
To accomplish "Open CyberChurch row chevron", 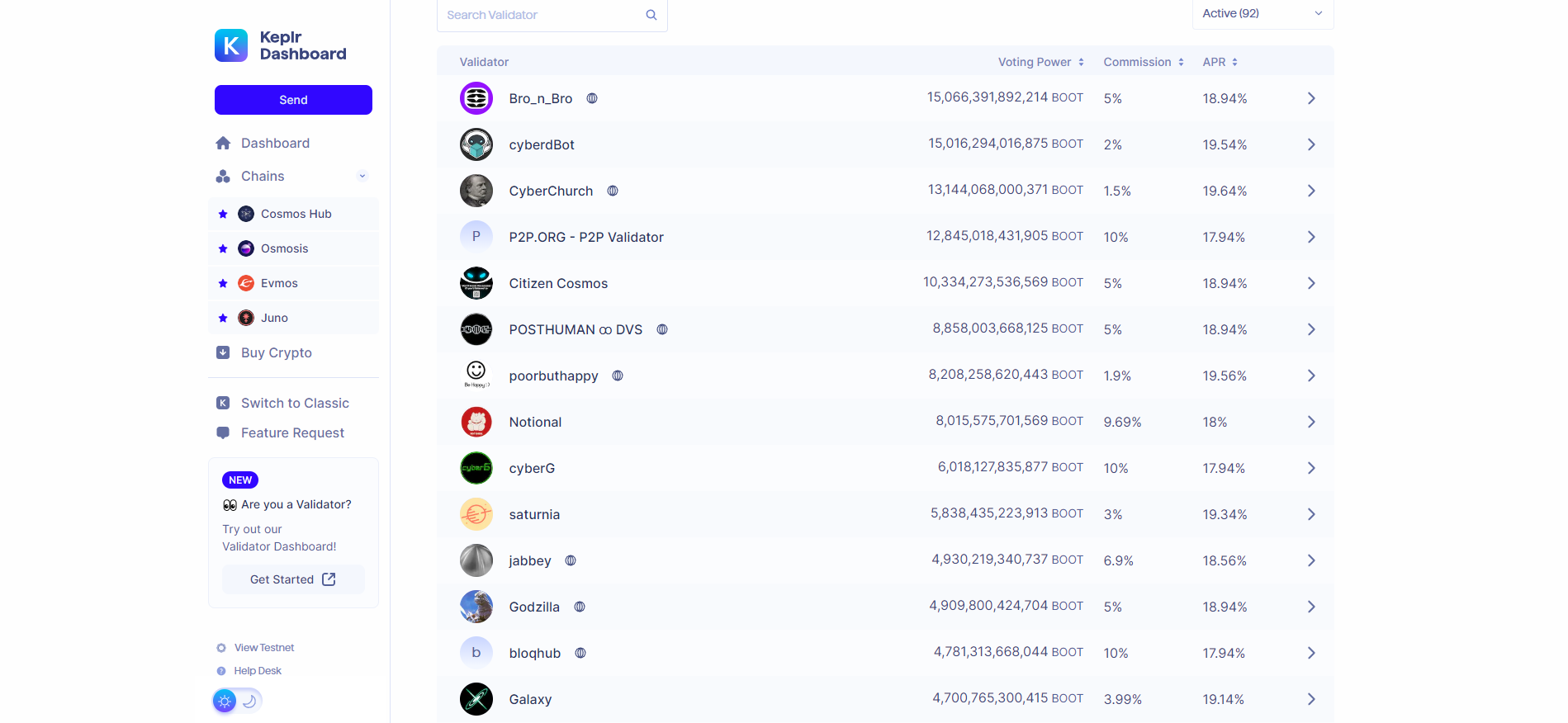I will tap(1311, 191).
